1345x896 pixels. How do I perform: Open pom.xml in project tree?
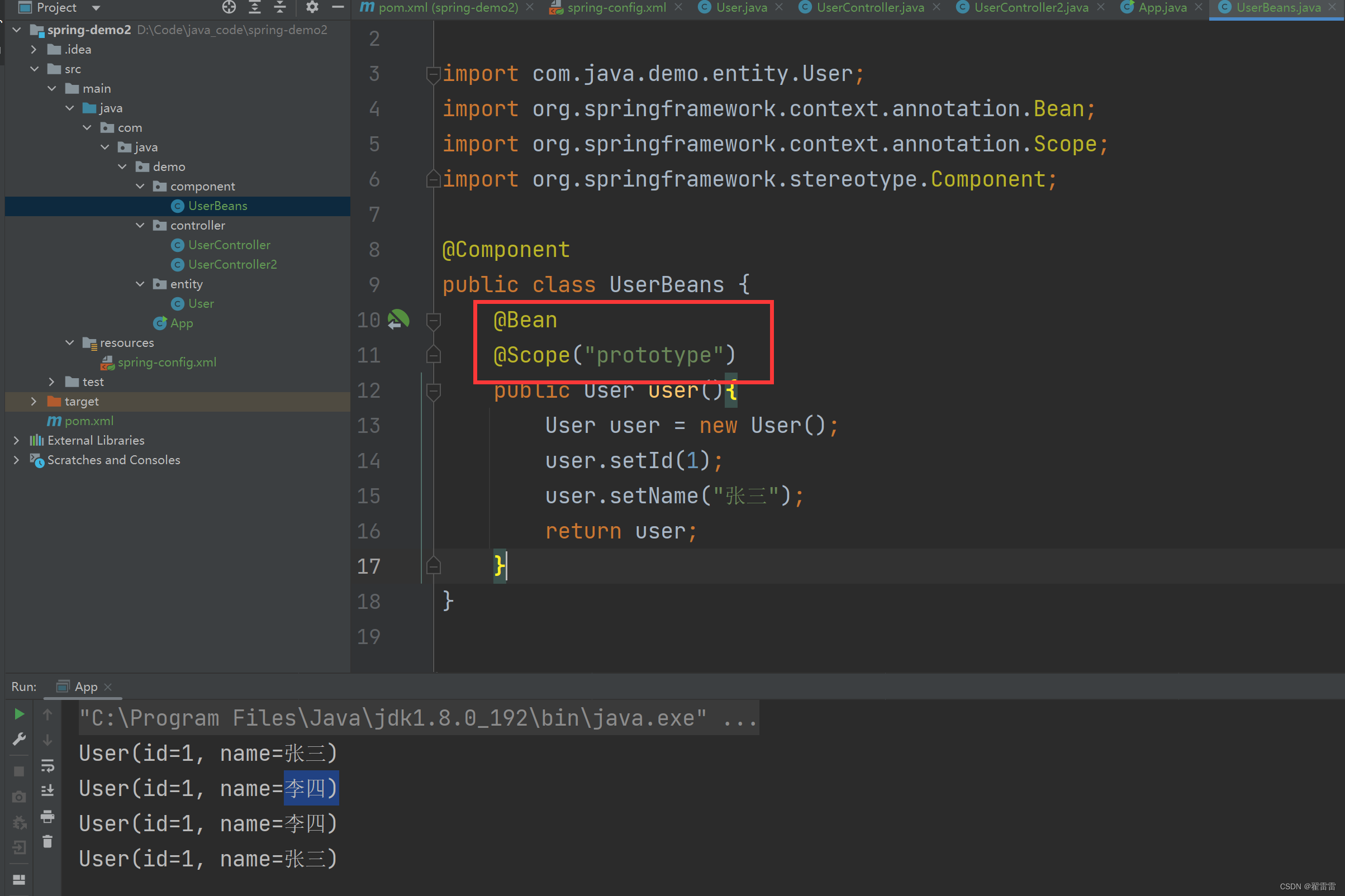tap(89, 421)
